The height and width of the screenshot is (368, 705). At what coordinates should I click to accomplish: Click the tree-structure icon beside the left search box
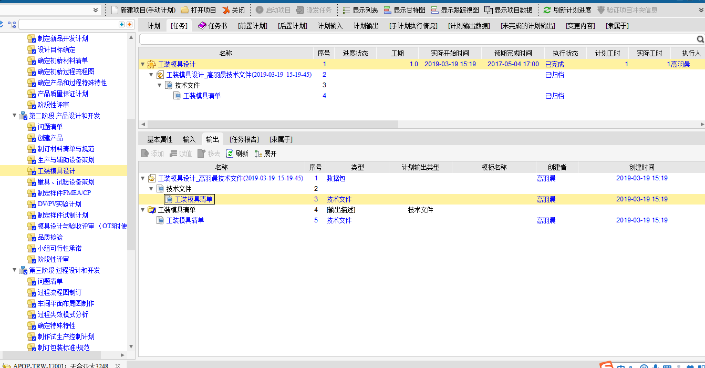pos(12,24)
